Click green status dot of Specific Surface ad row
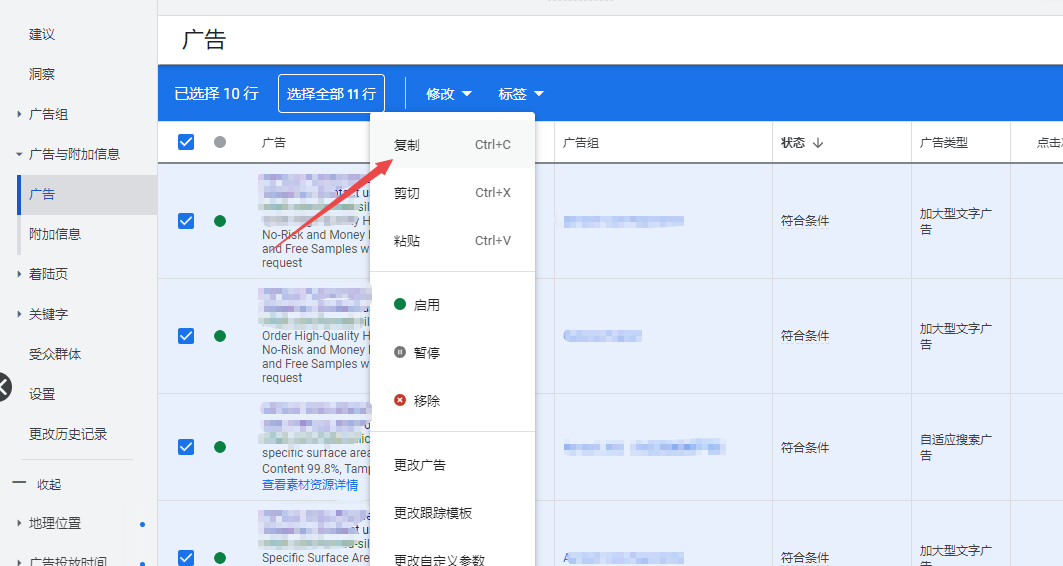This screenshot has width=1063, height=566. (220, 558)
